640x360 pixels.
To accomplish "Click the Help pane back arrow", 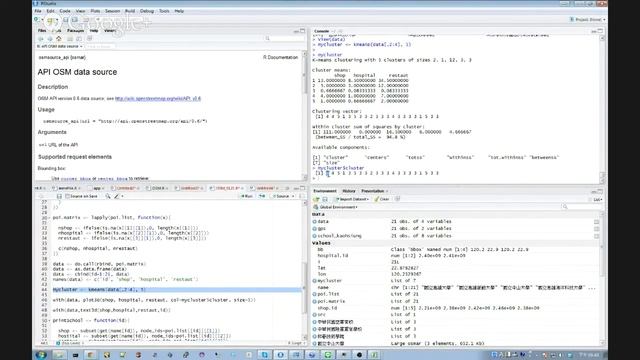I will click(x=40, y=39).
